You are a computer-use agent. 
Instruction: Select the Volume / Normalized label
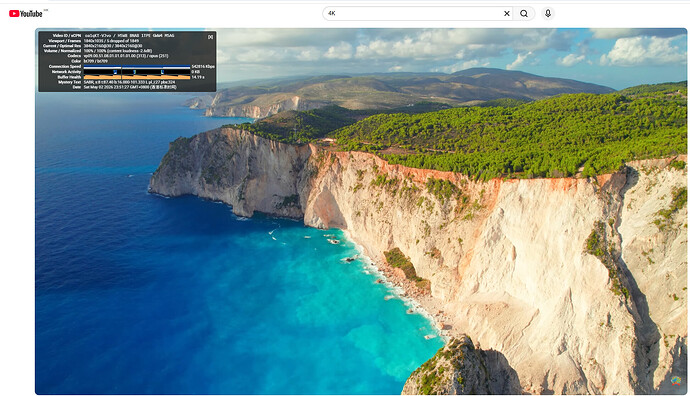pyautogui.click(x=62, y=51)
